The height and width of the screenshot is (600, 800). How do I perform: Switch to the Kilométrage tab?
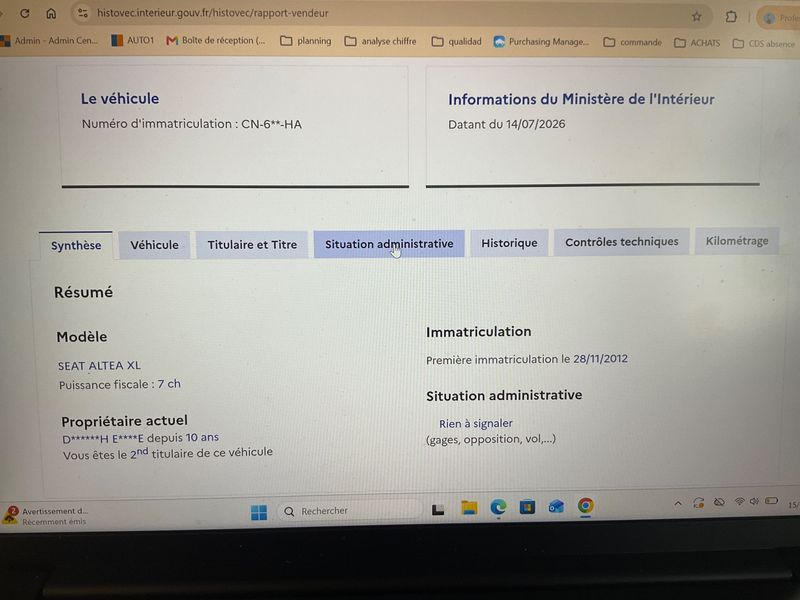click(737, 241)
